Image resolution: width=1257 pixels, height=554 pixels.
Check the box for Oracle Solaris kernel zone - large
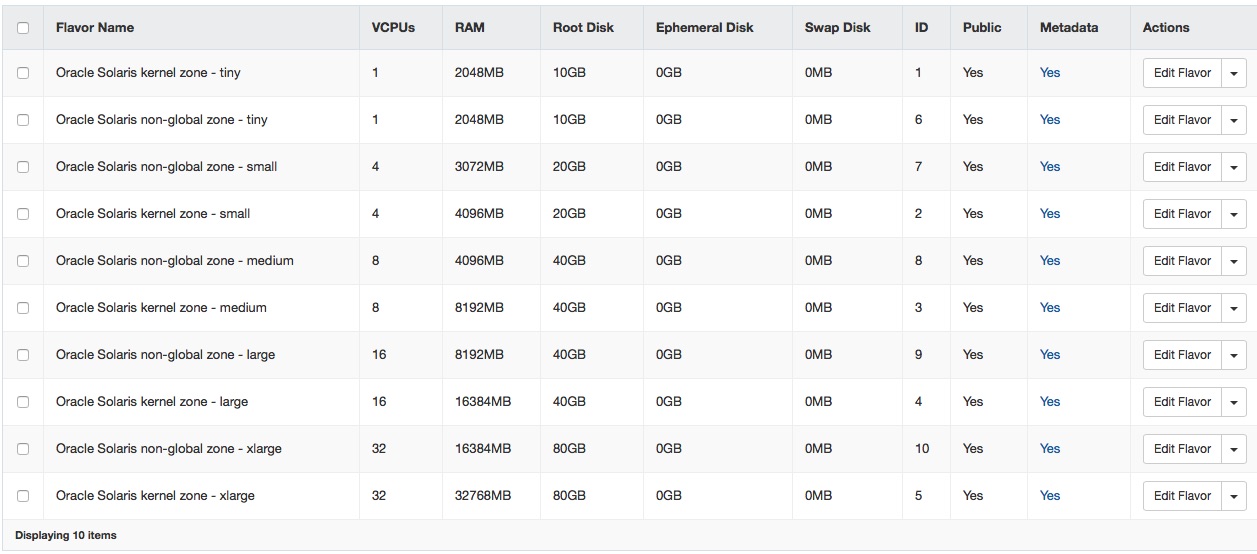tap(23, 402)
